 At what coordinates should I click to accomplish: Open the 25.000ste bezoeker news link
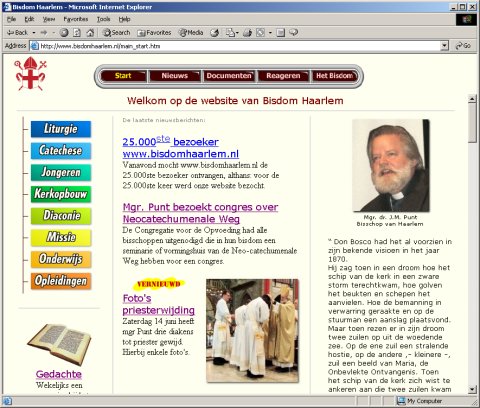coord(181,147)
